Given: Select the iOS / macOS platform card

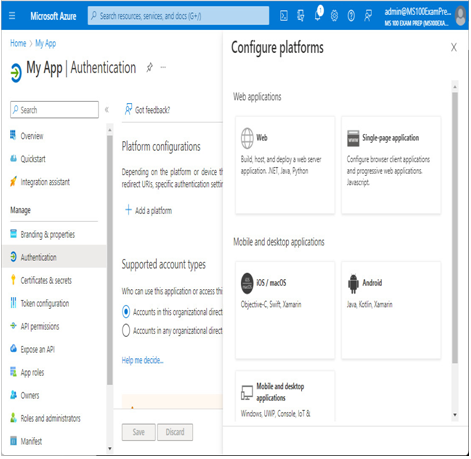Looking at the screenshot, I should (285, 310).
